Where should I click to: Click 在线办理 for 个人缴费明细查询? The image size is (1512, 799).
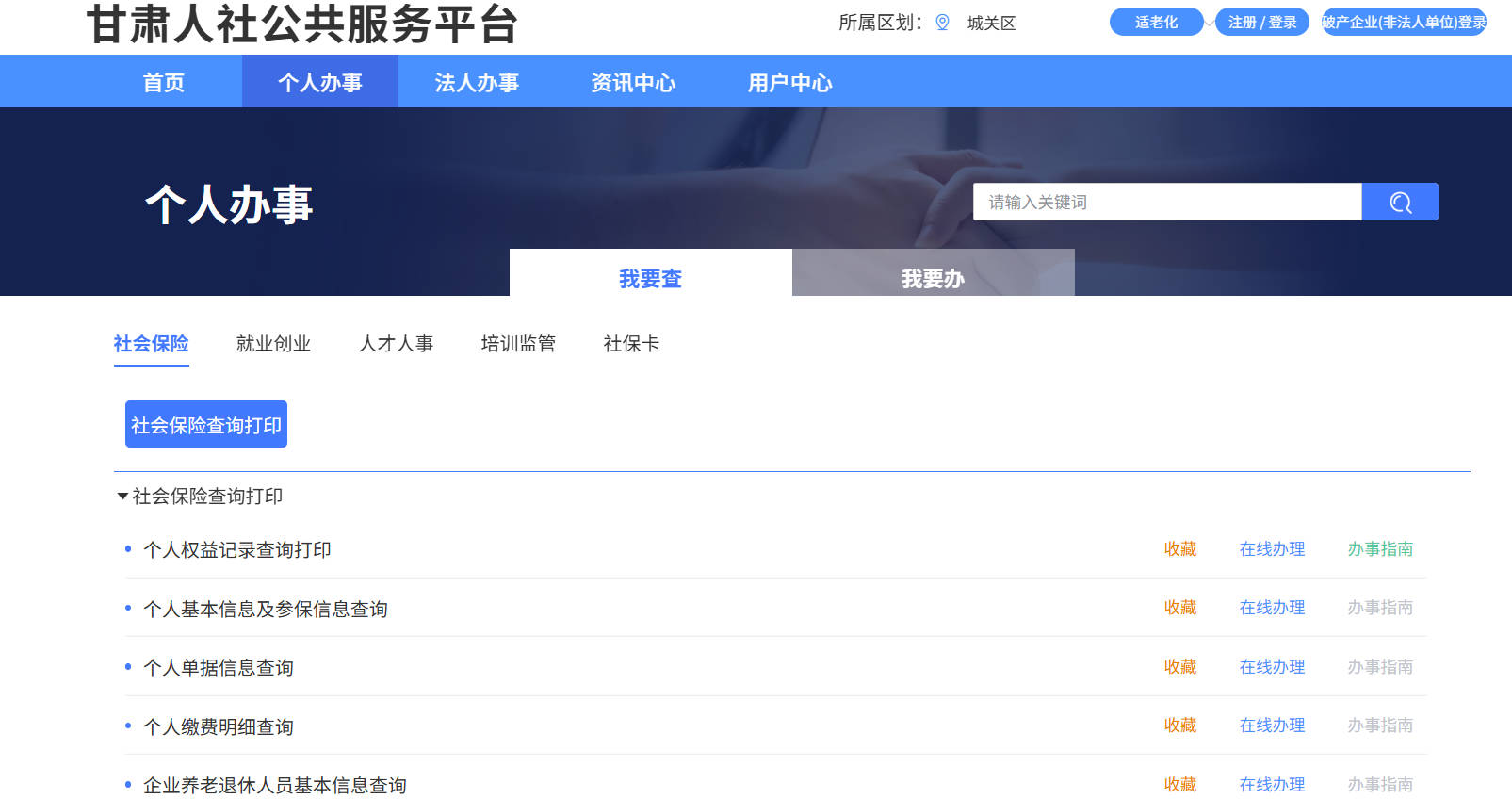point(1273,726)
